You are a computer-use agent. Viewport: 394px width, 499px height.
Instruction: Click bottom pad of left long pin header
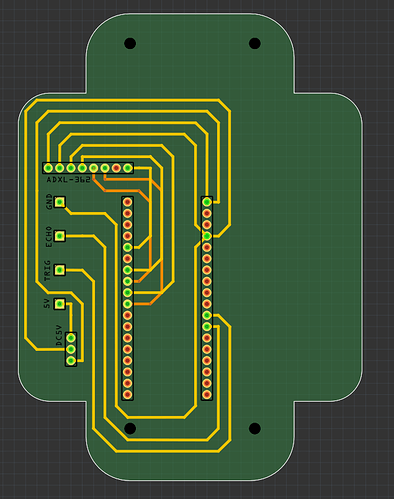(128, 395)
